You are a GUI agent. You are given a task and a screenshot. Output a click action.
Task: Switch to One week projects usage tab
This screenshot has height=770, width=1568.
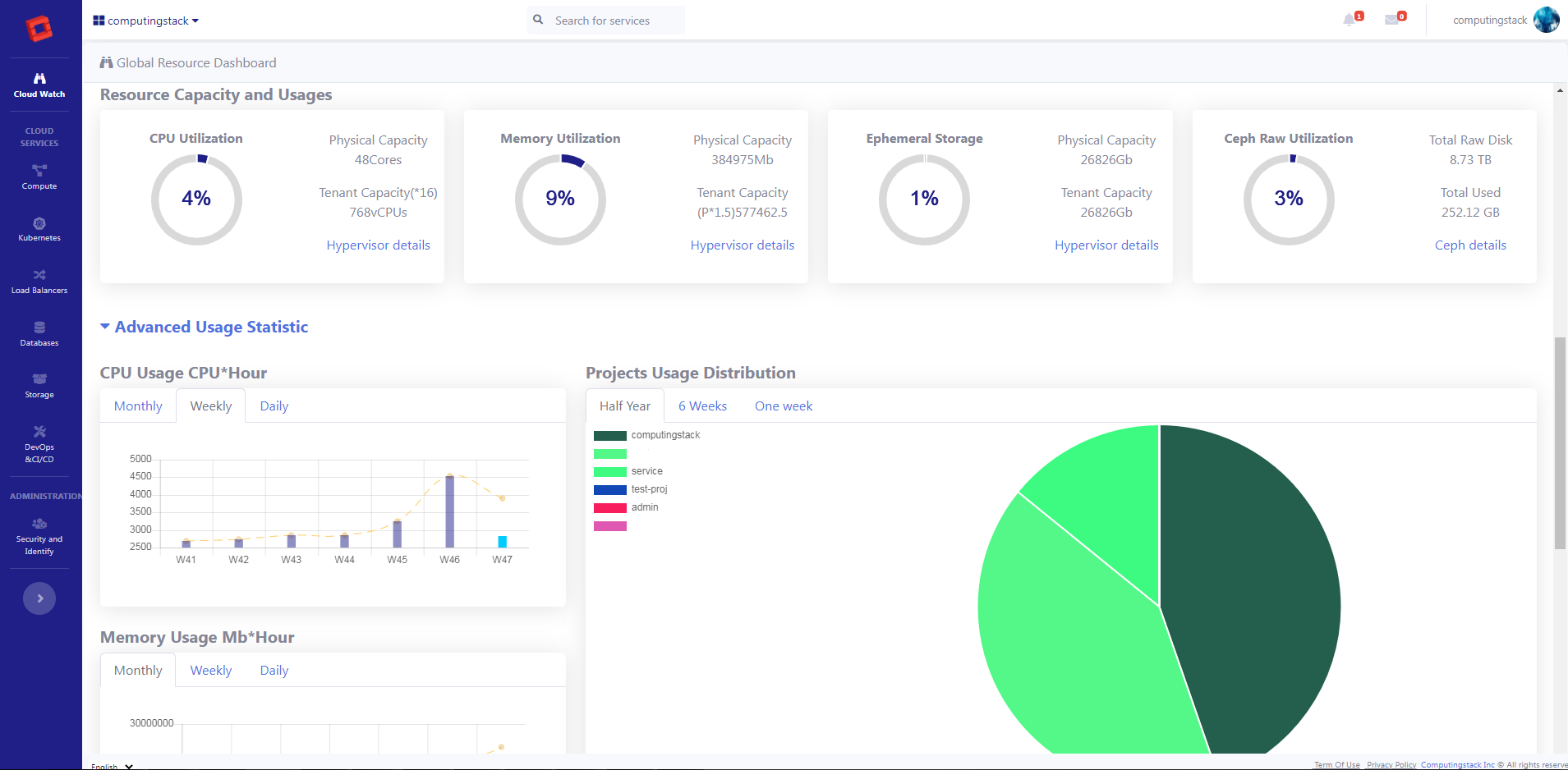(784, 406)
